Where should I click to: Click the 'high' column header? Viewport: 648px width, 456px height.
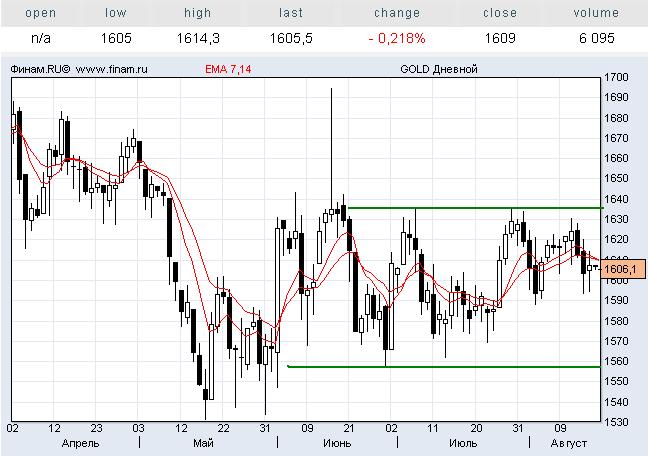198,13
